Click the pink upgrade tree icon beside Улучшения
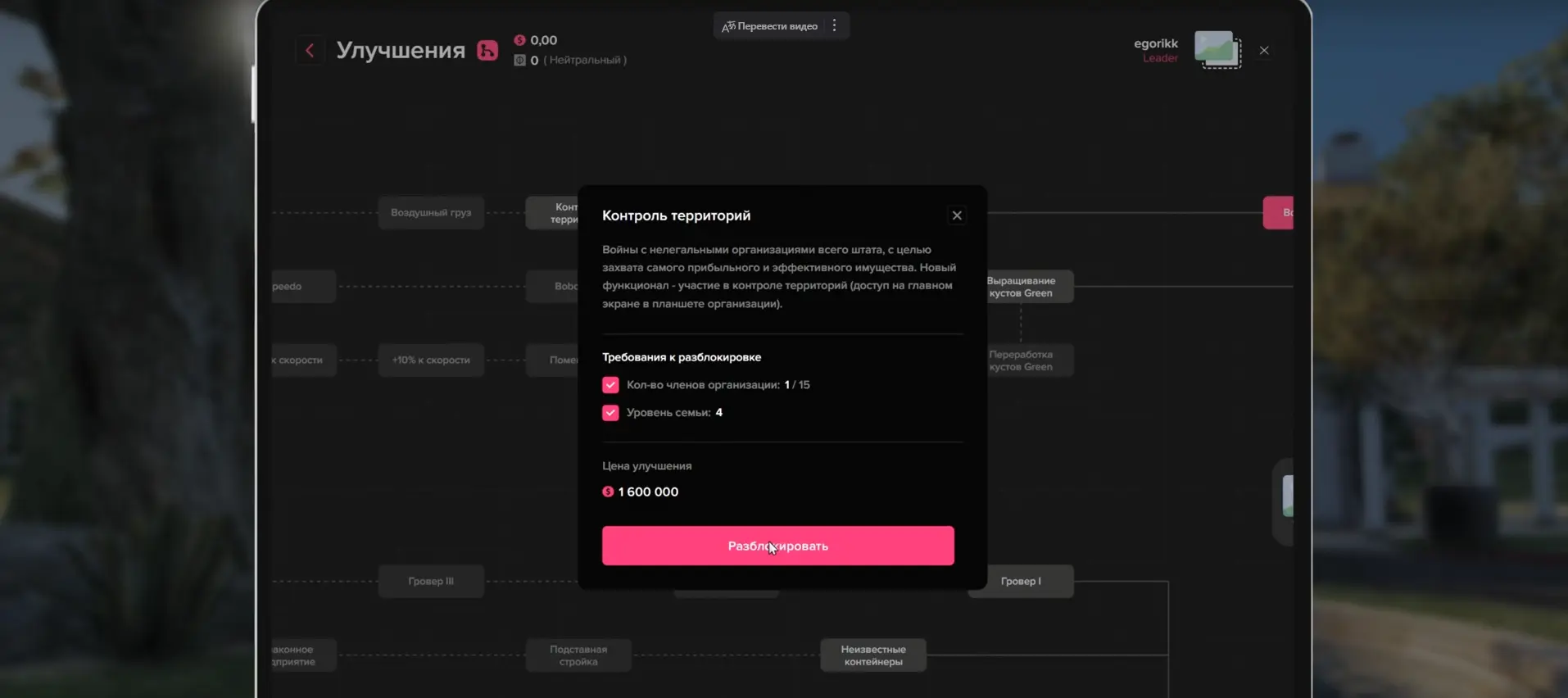 (x=487, y=51)
